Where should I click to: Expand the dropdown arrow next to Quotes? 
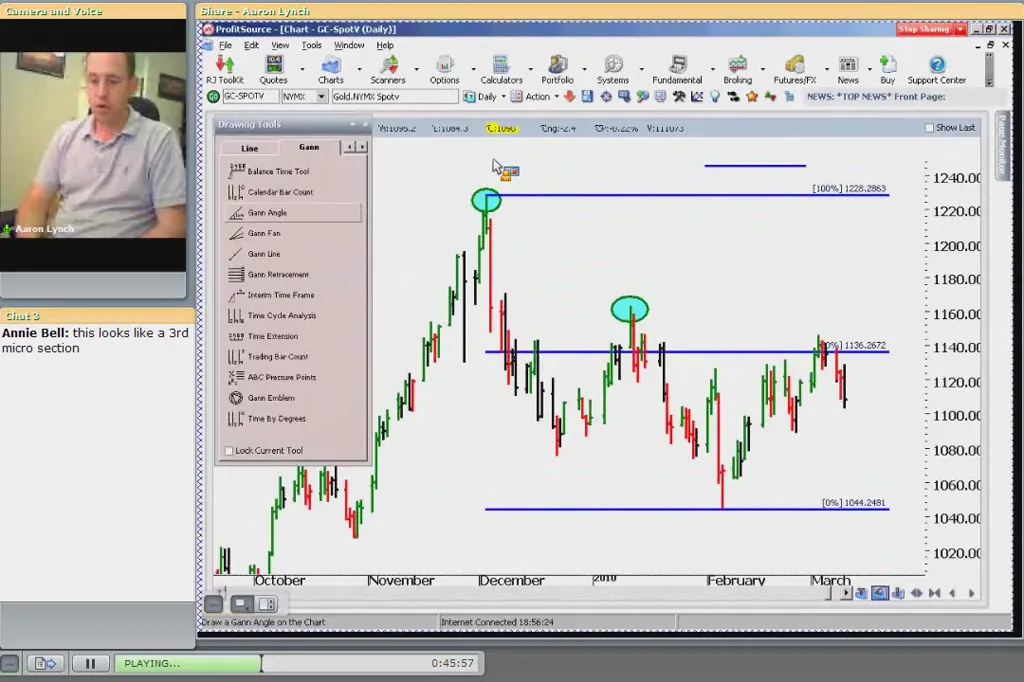pyautogui.click(x=302, y=69)
